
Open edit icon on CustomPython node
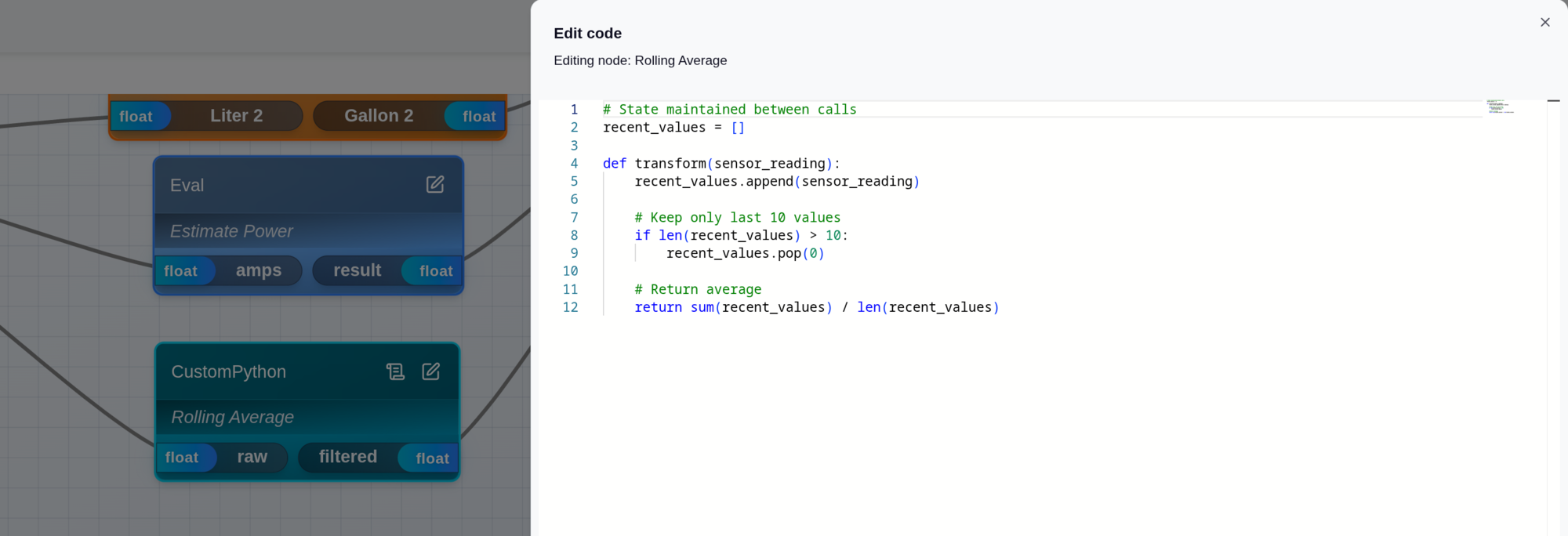(431, 371)
